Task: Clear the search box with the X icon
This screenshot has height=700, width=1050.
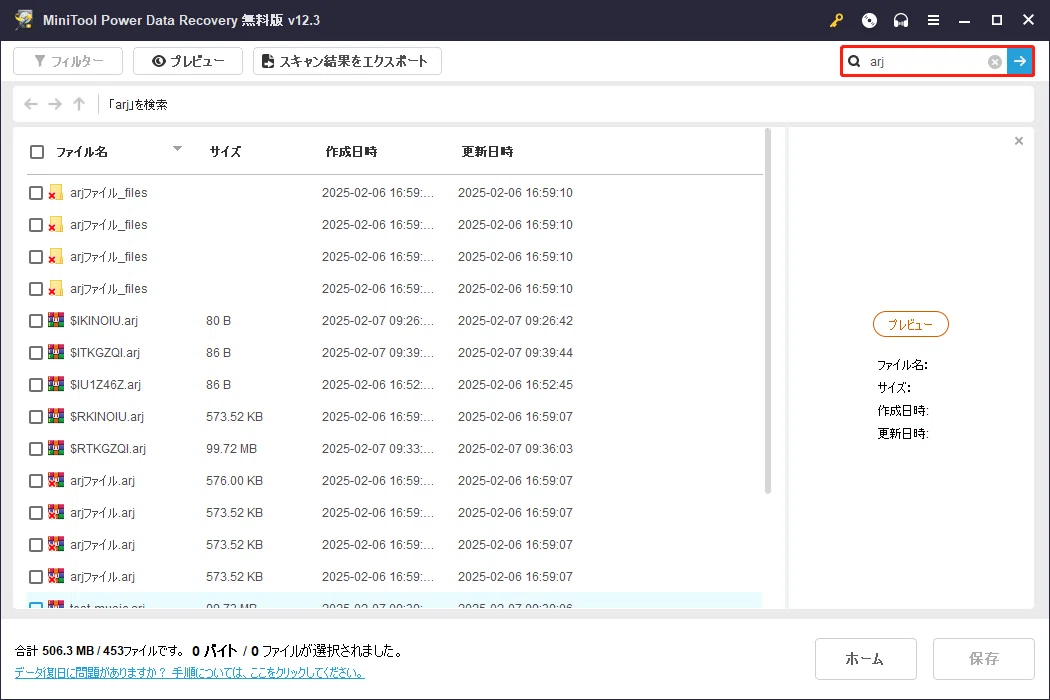Action: coord(995,62)
